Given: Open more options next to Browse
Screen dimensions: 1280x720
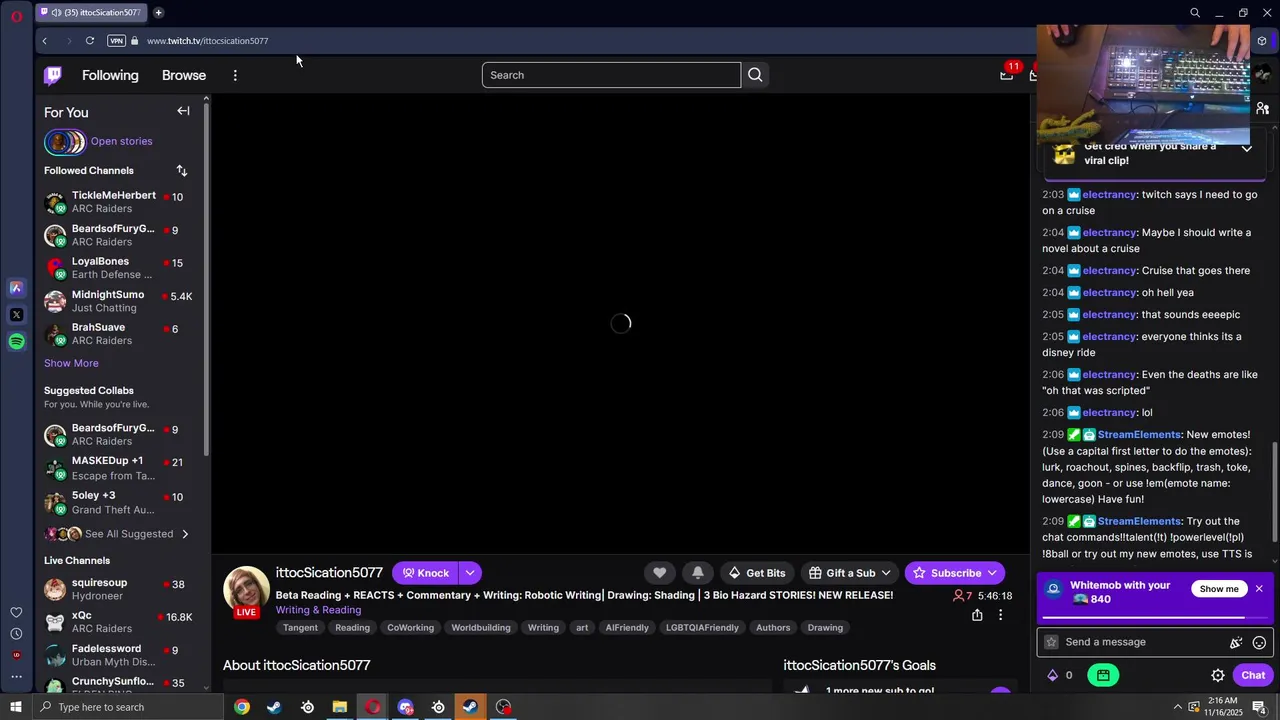Looking at the screenshot, I should click(235, 75).
